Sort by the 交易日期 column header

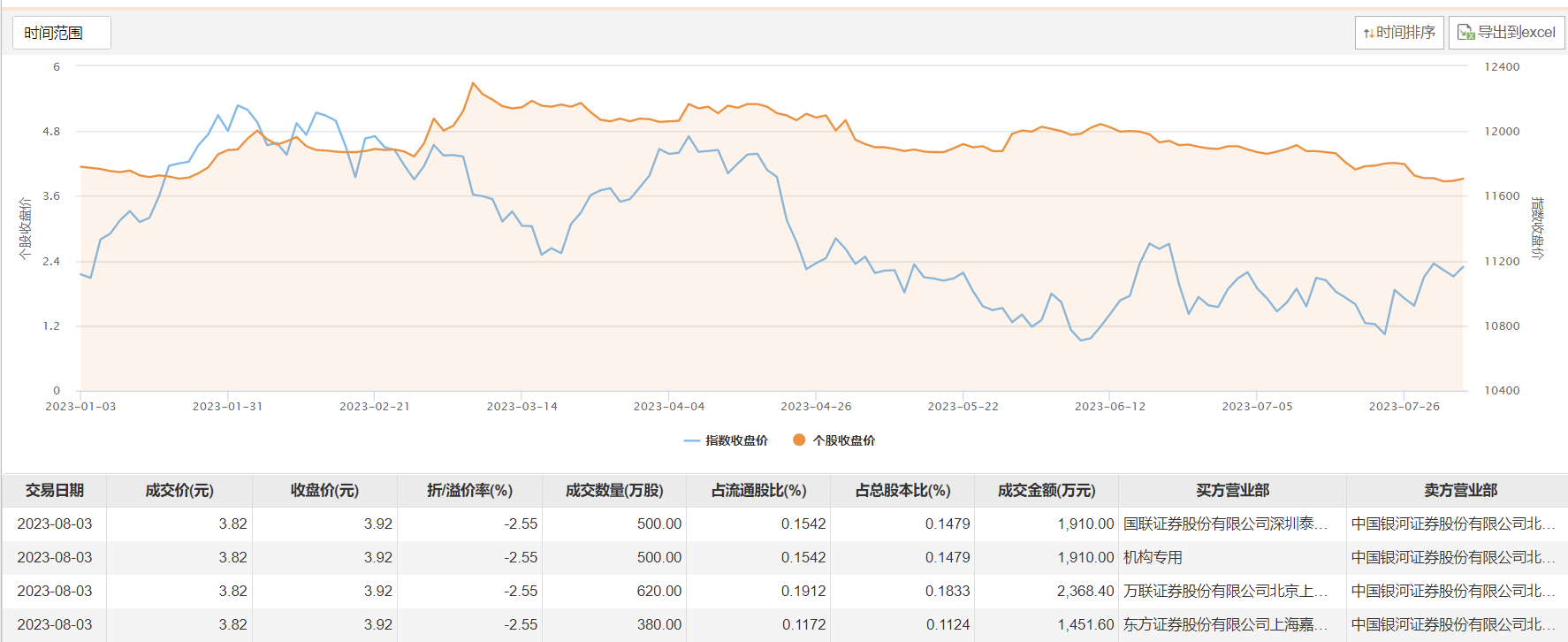pyautogui.click(x=55, y=490)
